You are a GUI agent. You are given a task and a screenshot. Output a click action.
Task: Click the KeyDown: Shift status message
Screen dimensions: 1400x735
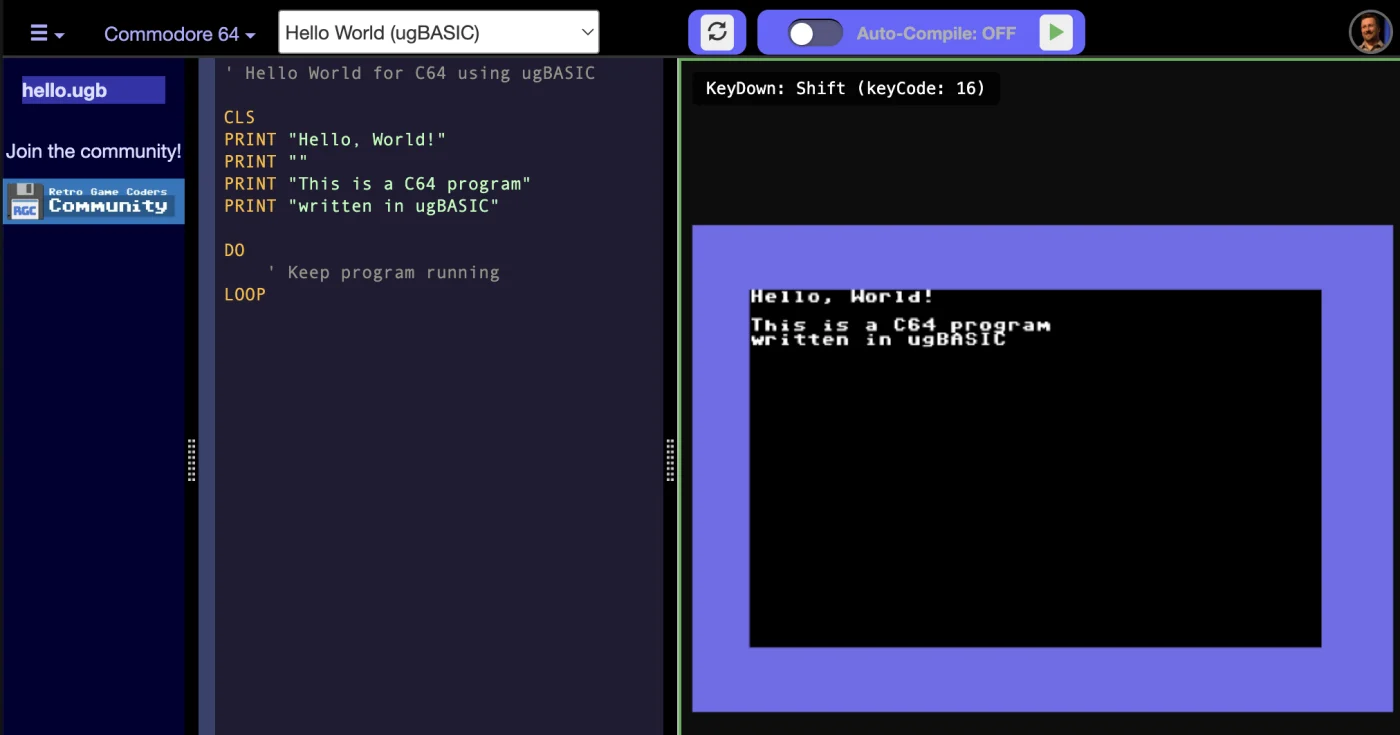[x=846, y=88]
